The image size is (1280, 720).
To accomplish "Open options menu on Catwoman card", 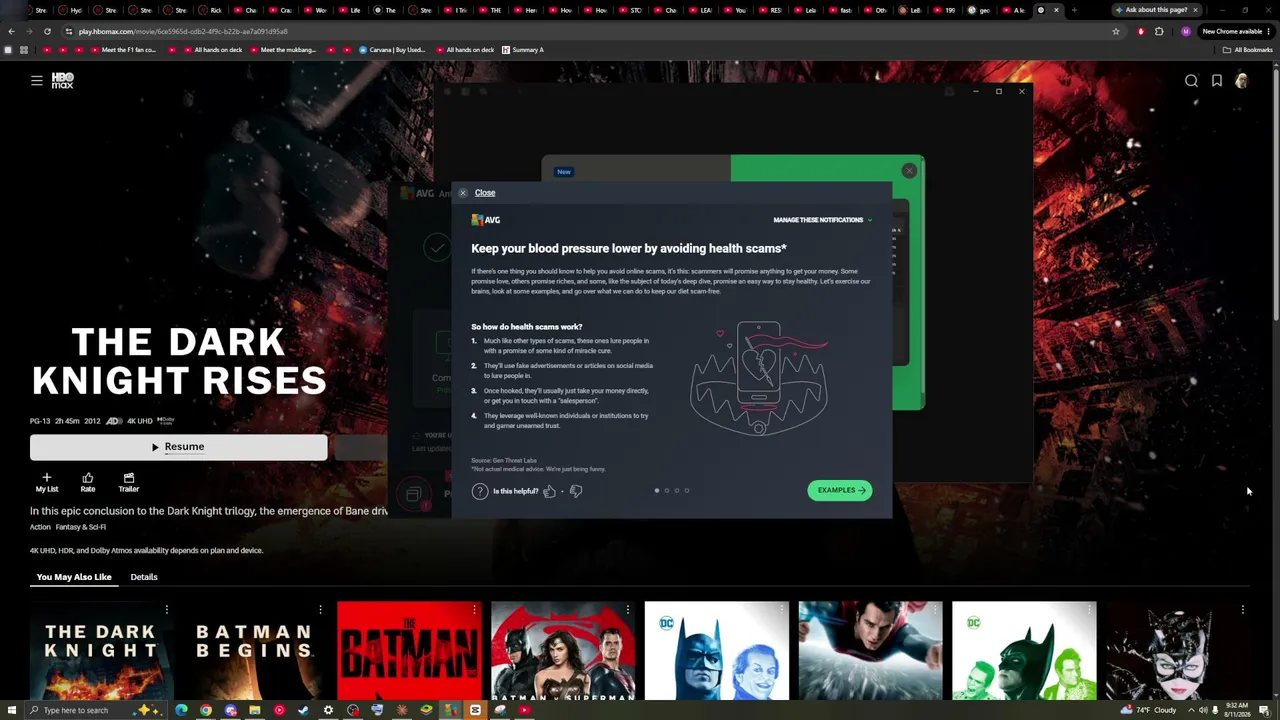I will click(1243, 609).
